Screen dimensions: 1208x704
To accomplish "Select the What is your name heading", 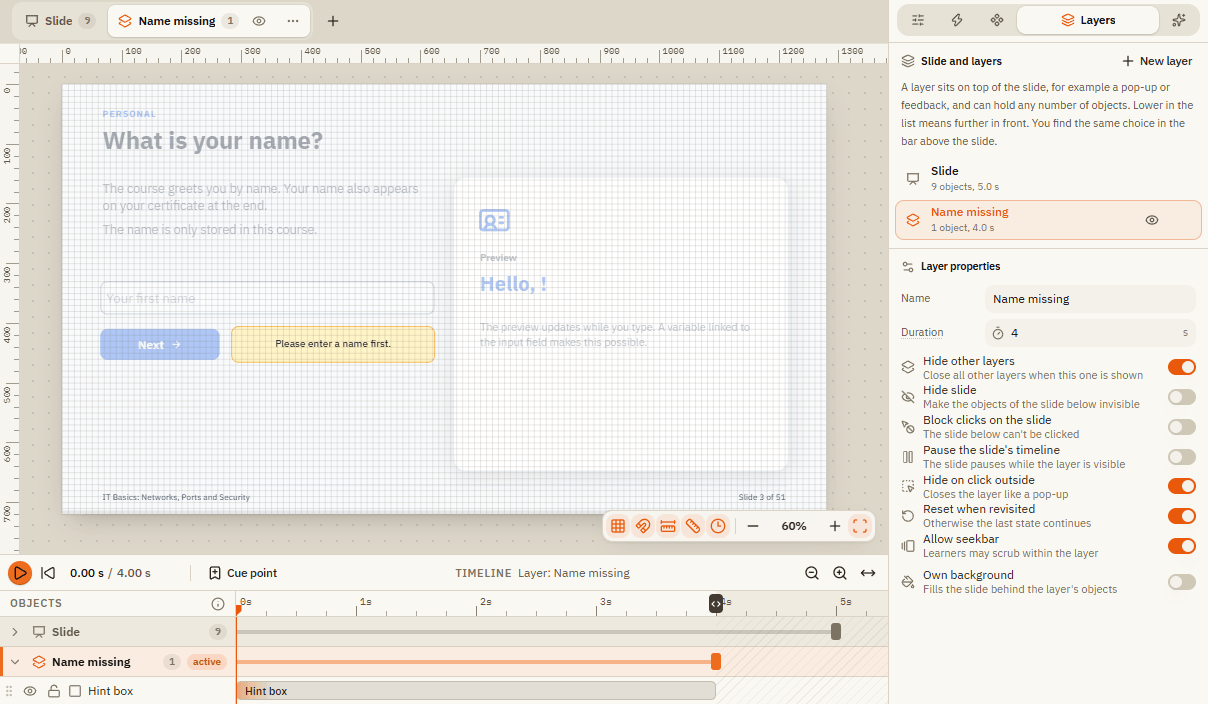I will tap(213, 141).
